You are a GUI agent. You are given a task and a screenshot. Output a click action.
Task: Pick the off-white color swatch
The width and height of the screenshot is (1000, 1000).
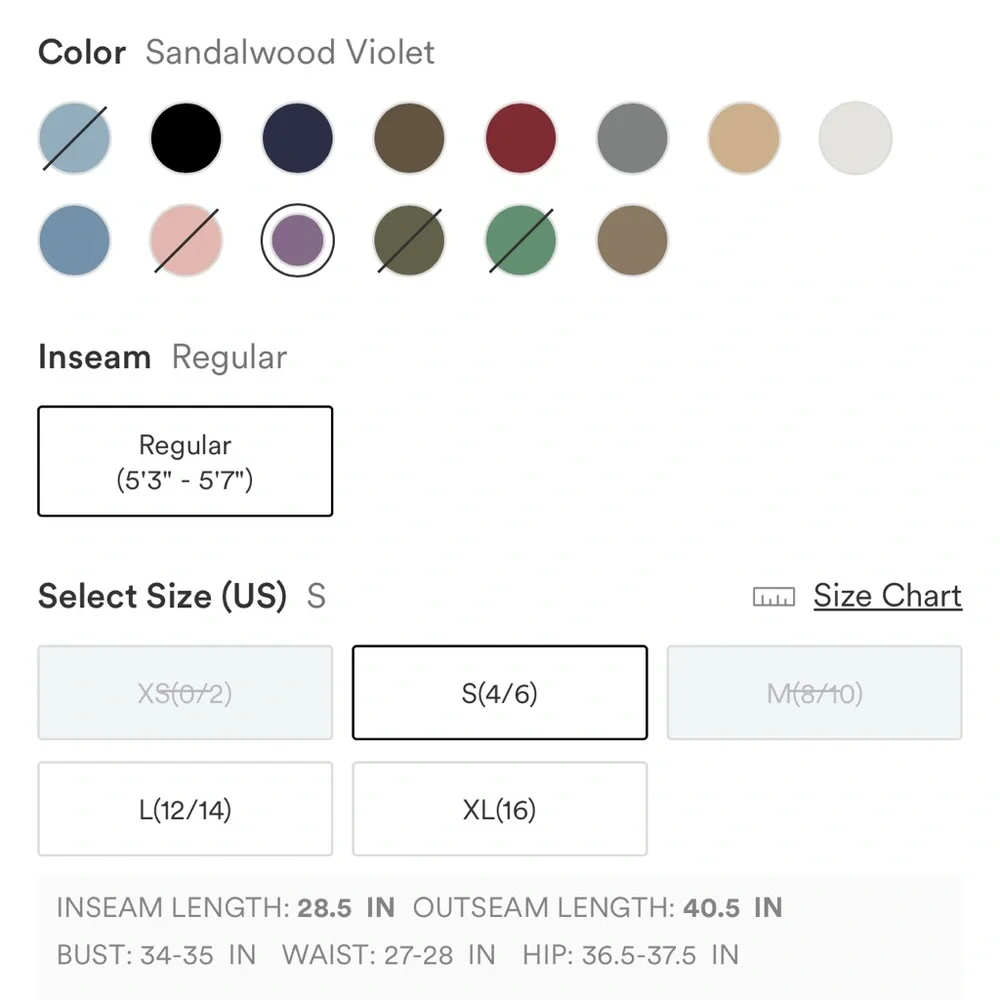[x=855, y=138]
